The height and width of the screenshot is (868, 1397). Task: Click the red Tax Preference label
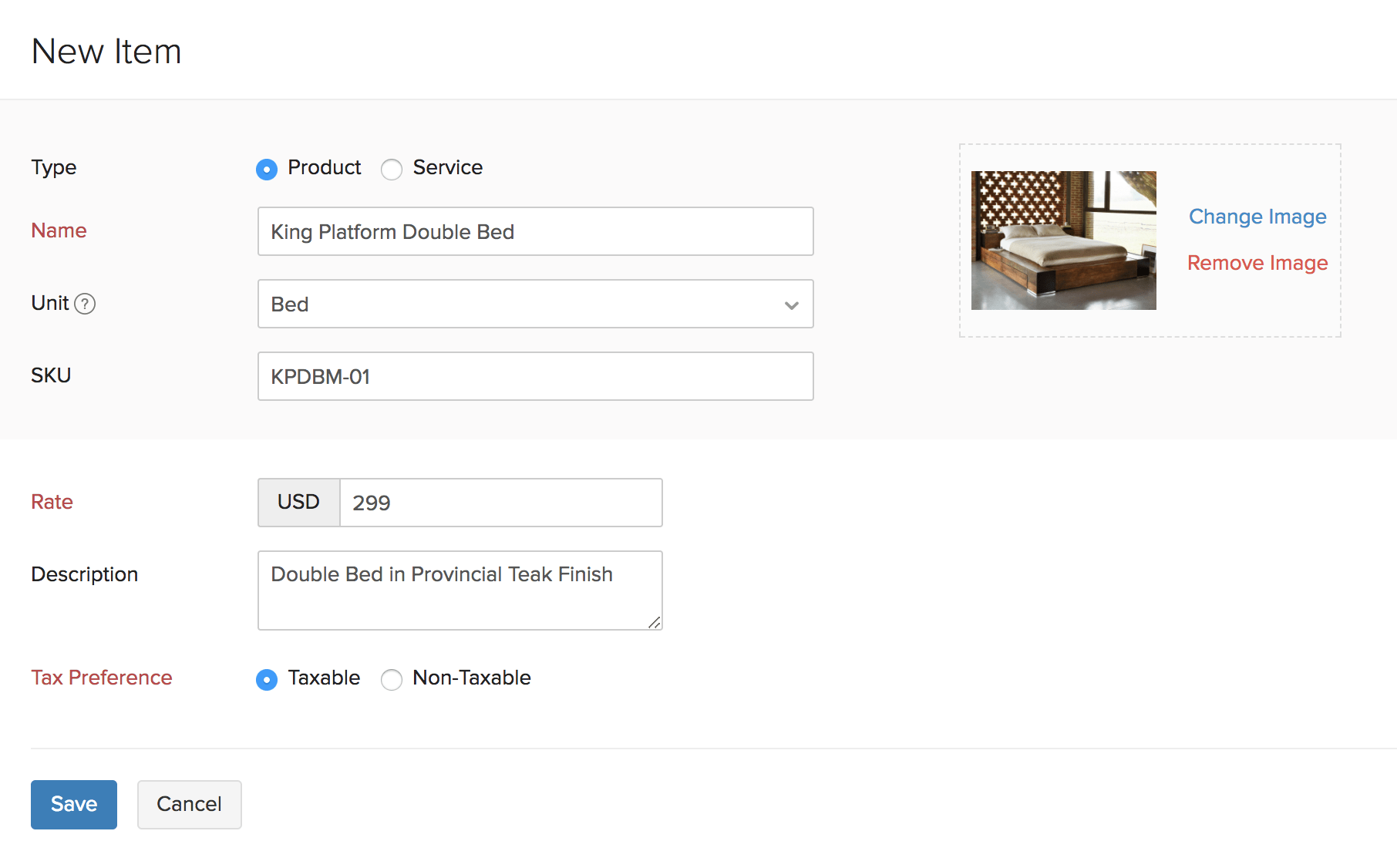(x=102, y=678)
